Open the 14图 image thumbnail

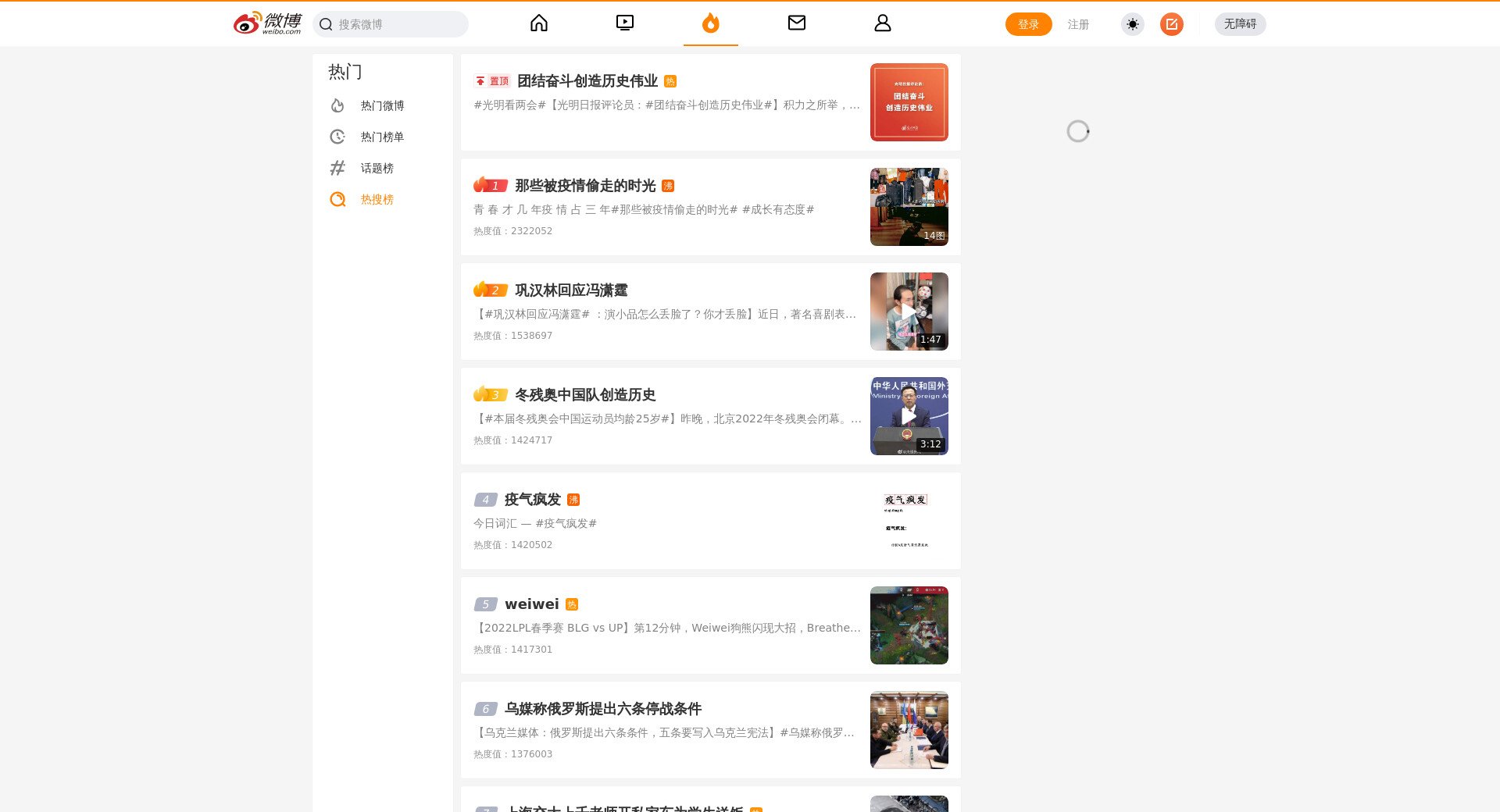pos(909,207)
